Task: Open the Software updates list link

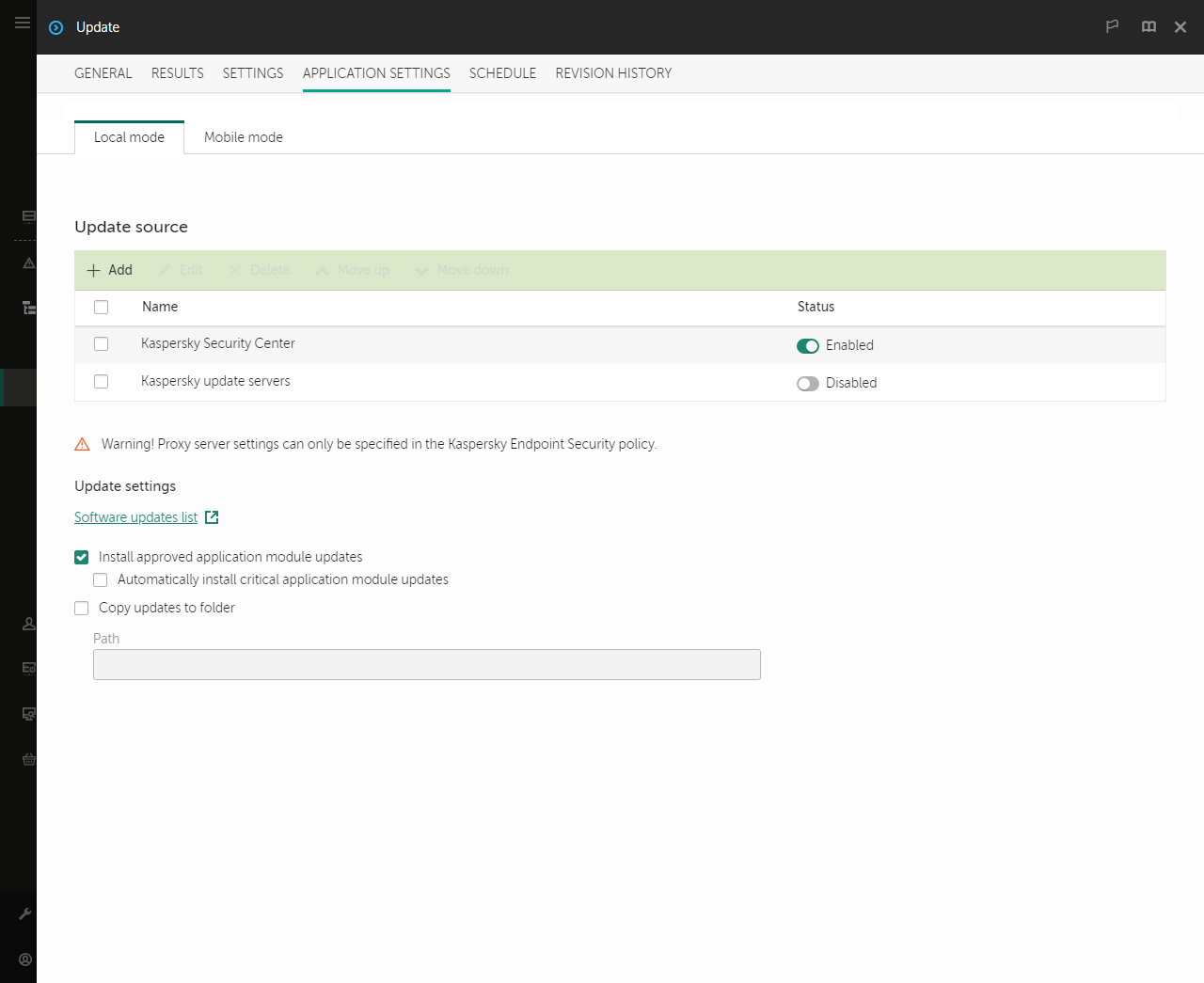Action: tap(135, 516)
